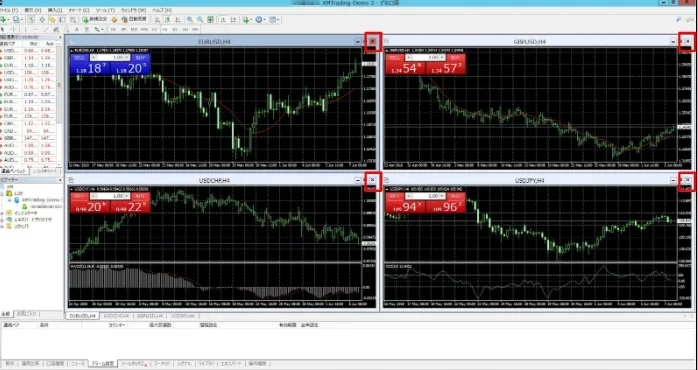Expand the Indicators node in Navigator
Viewport: 698px width, 370px height.
(x=3, y=213)
